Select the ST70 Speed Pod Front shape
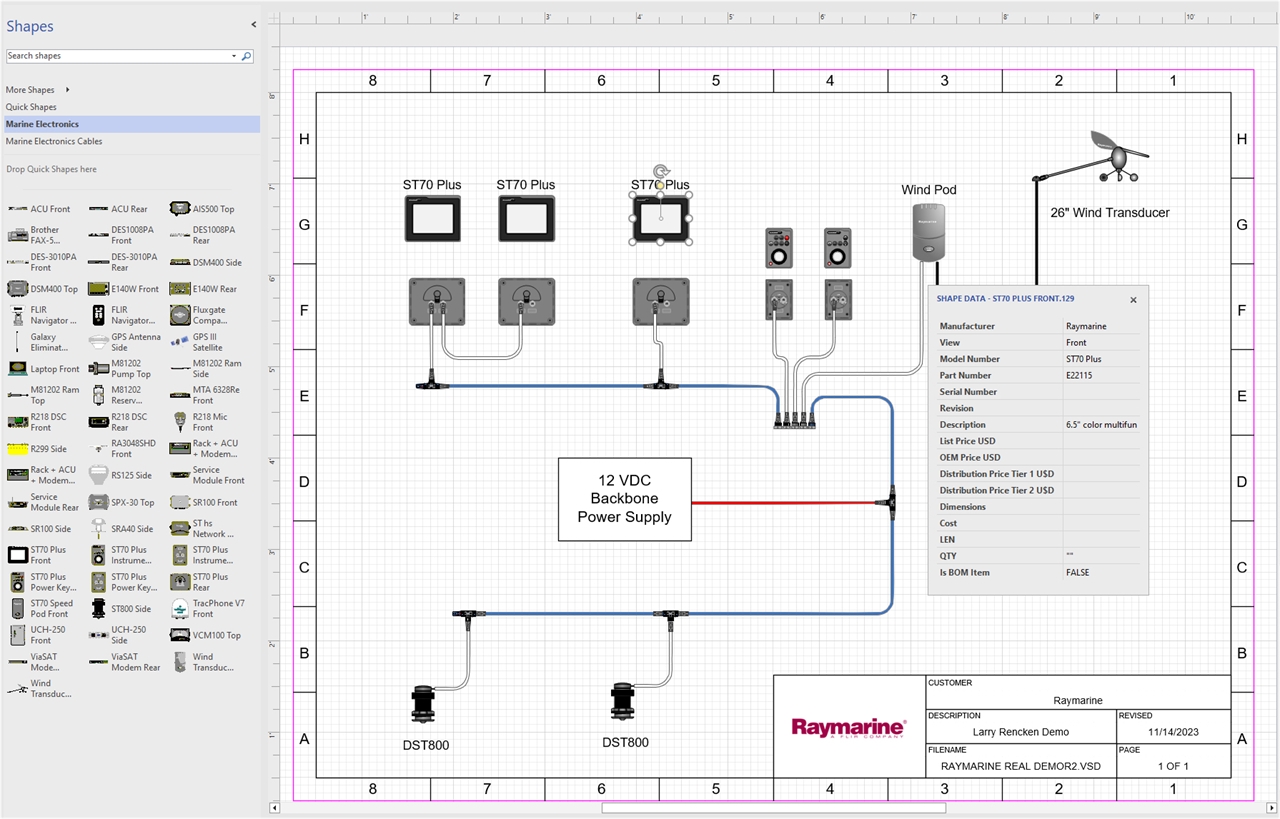This screenshot has height=819, width=1280. click(x=40, y=609)
